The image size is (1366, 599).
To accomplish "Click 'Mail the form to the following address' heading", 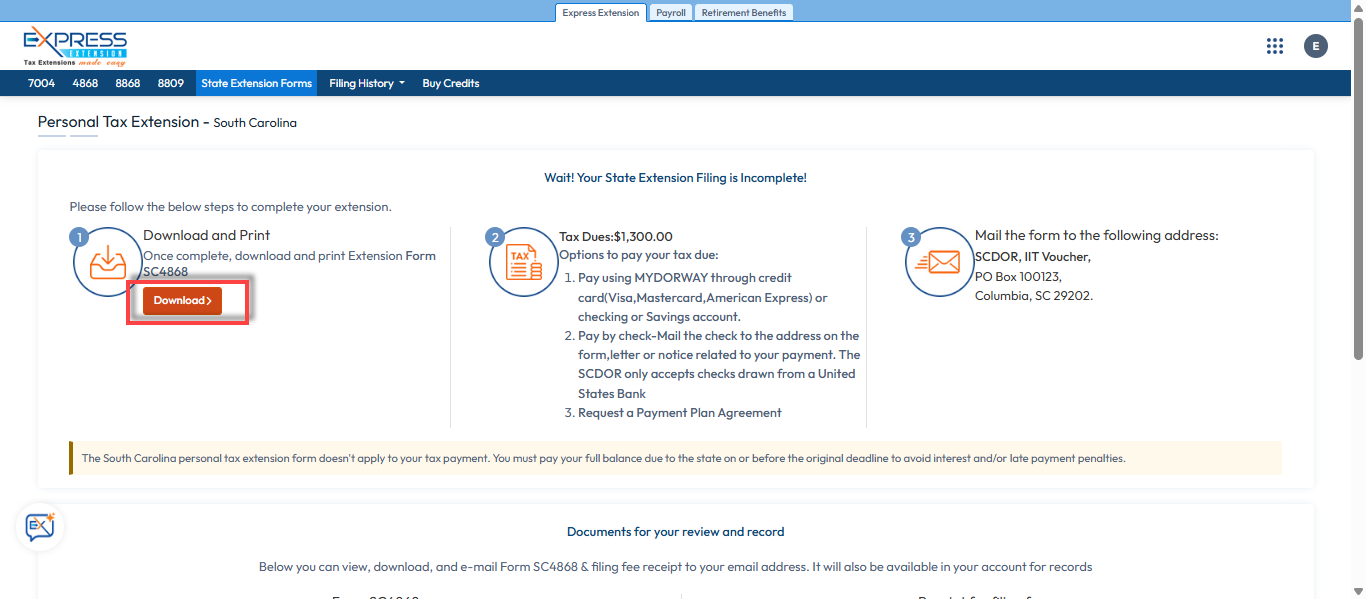I will pyautogui.click(x=1097, y=236).
